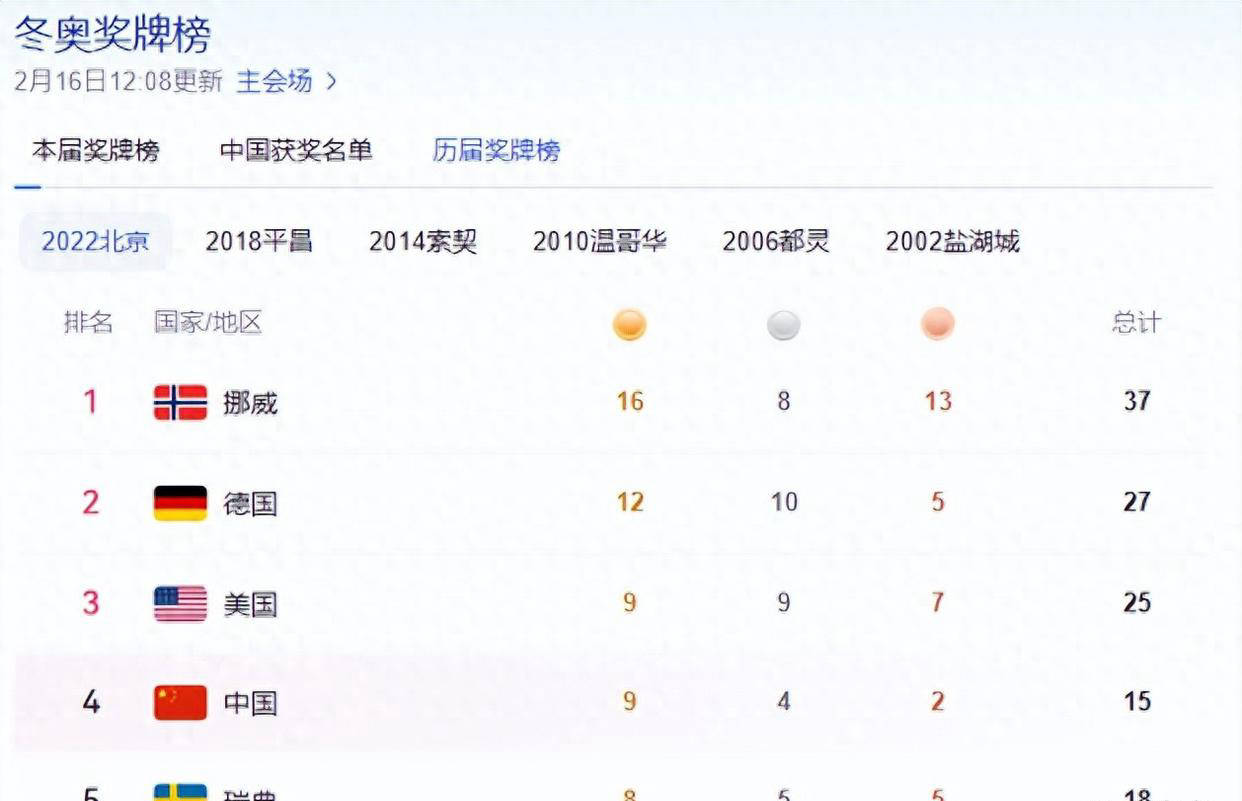Click the gold medal column icon
The image size is (1242, 801).
tap(629, 324)
